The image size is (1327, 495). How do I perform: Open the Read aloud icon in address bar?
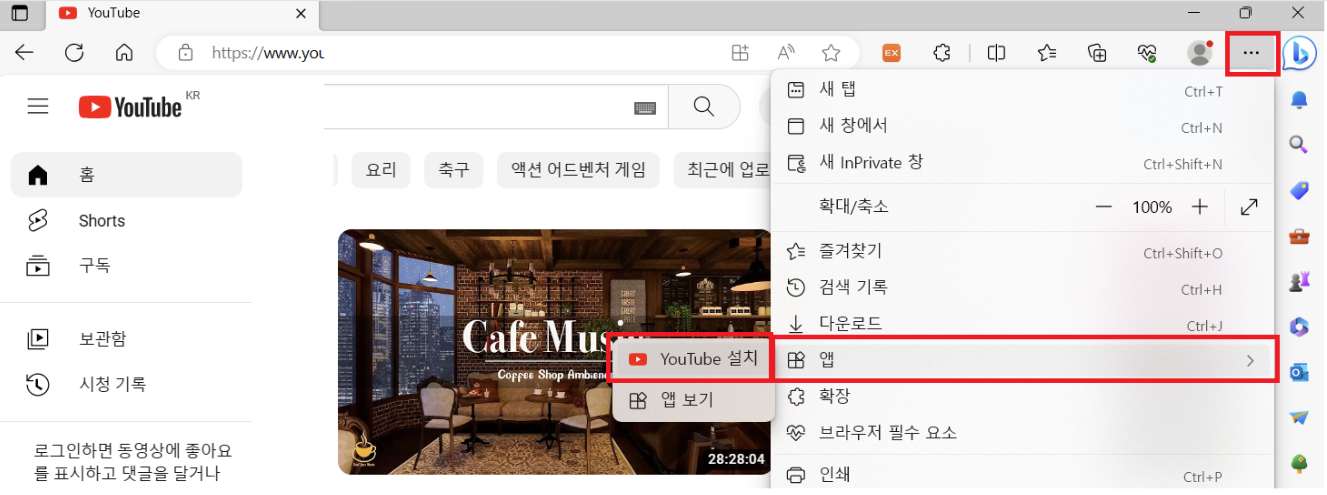[x=786, y=53]
